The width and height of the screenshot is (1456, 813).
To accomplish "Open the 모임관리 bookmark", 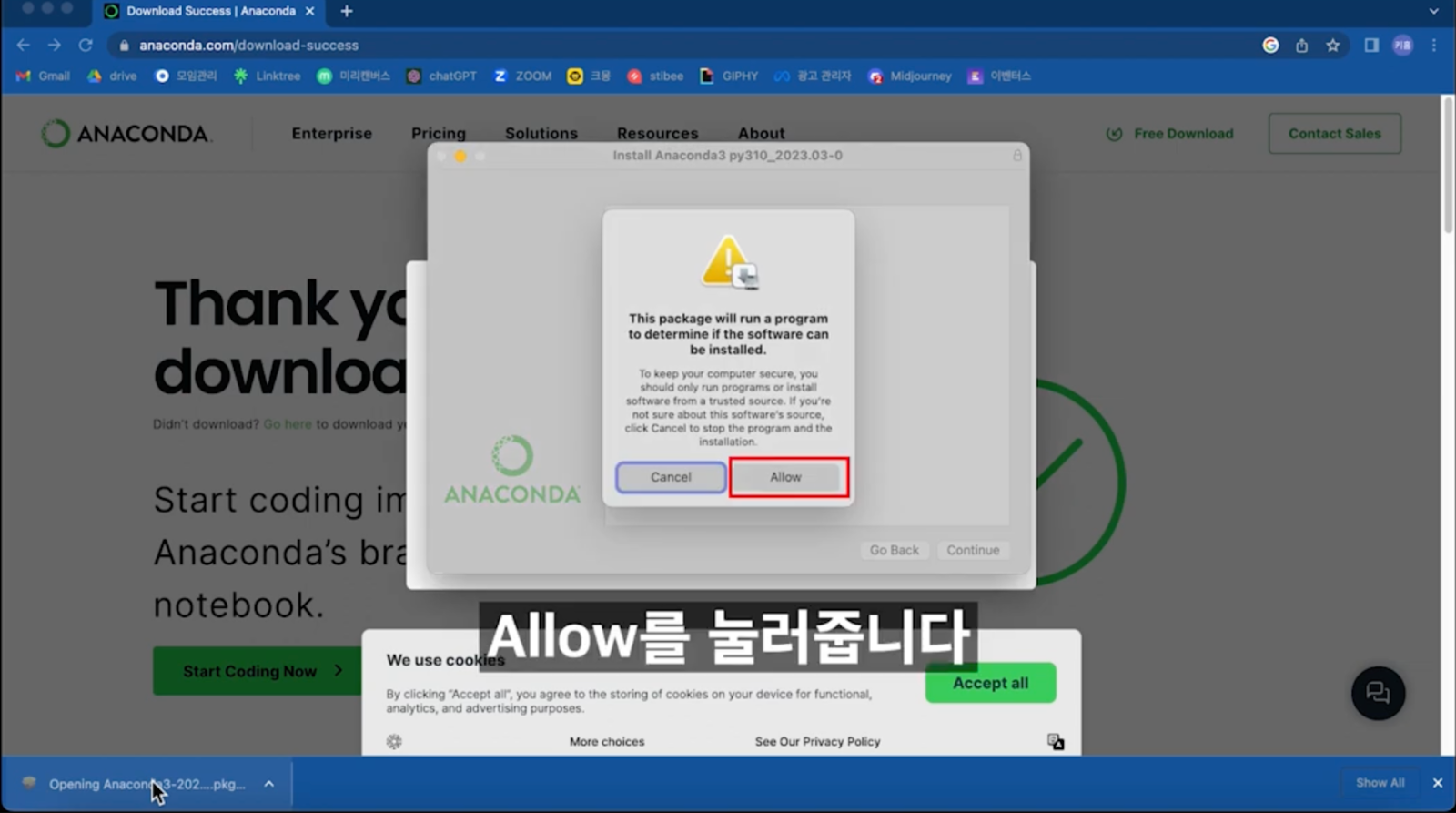I will click(186, 76).
